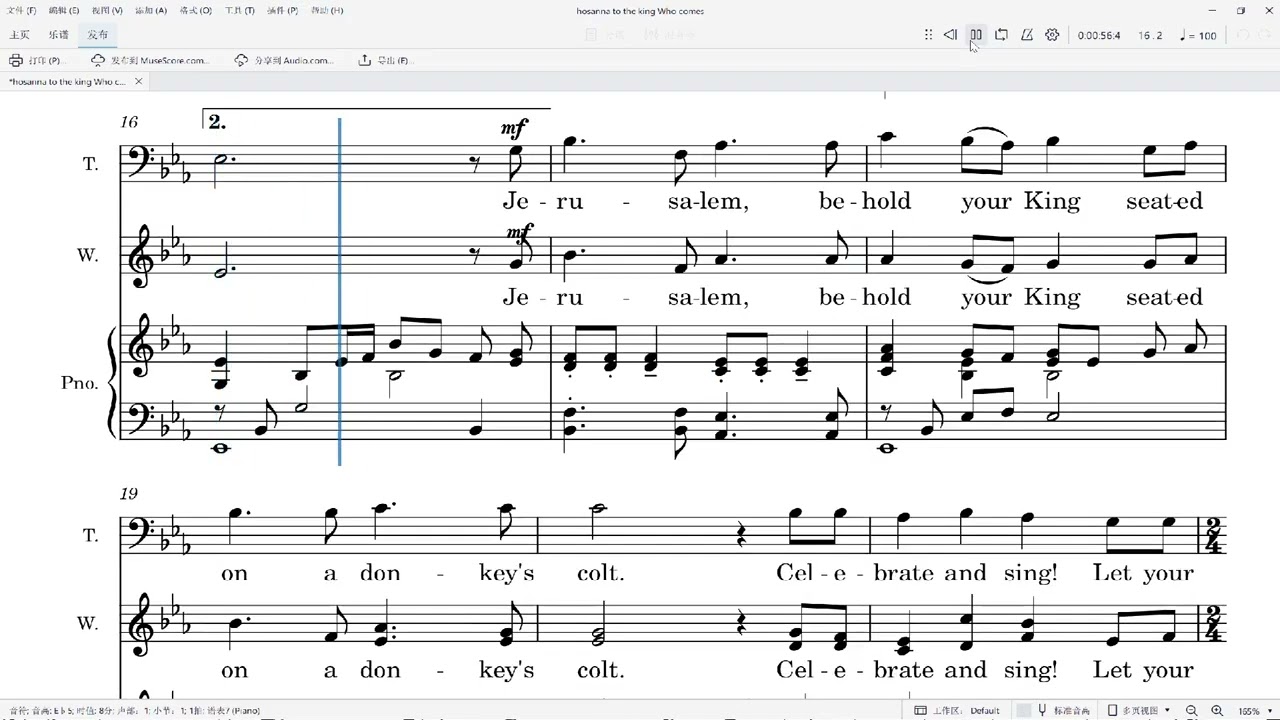Click 发布到 MuseScore.com button
Image resolution: width=1280 pixels, height=720 pixels.
(x=149, y=61)
